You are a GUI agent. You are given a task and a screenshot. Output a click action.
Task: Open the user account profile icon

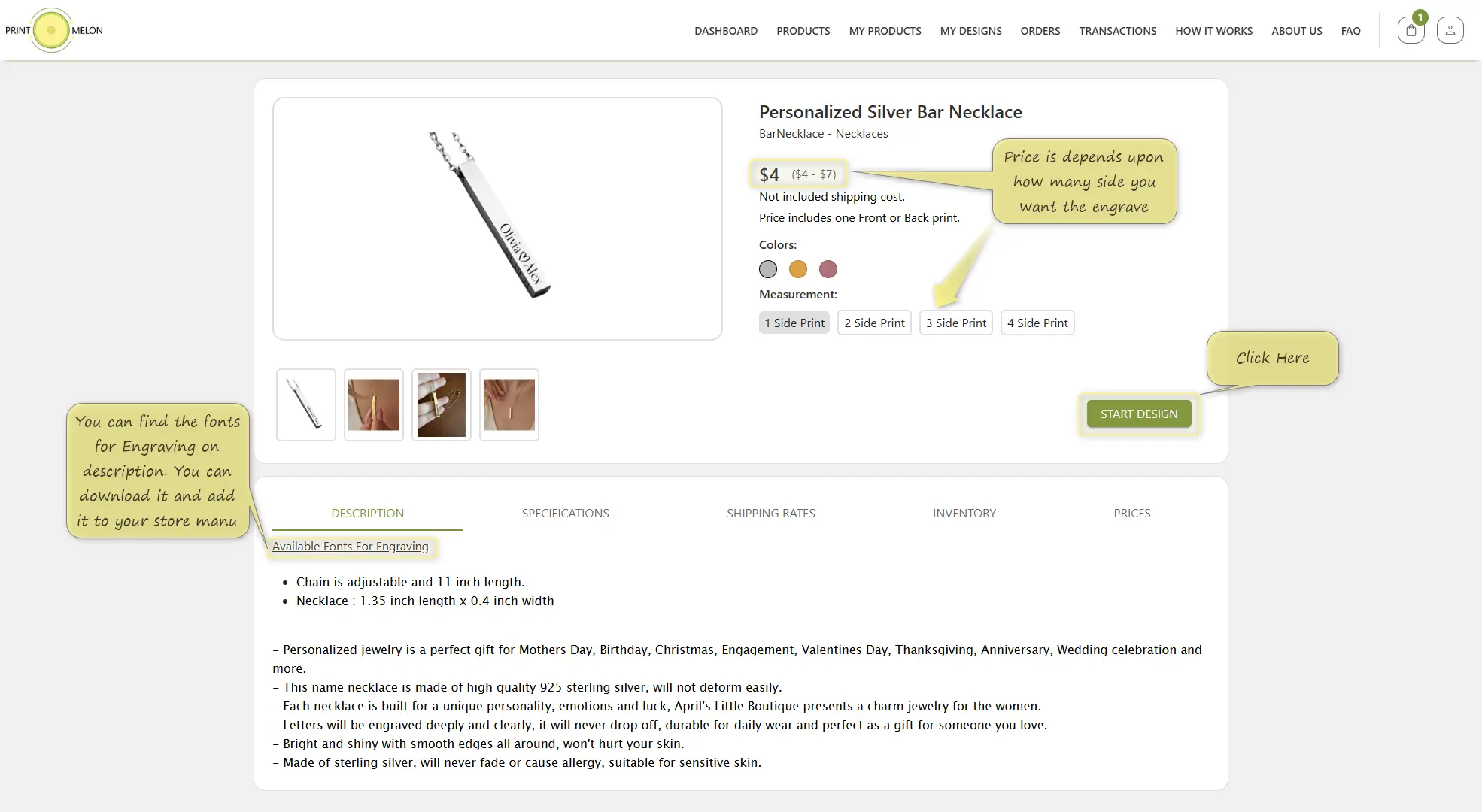(1450, 30)
